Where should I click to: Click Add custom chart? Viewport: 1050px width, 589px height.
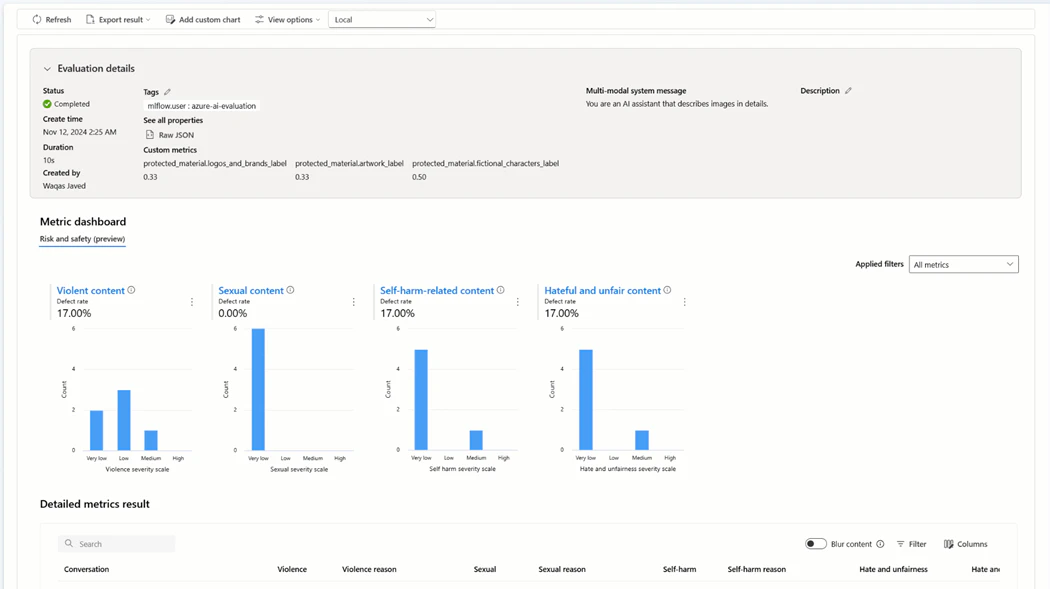(203, 19)
